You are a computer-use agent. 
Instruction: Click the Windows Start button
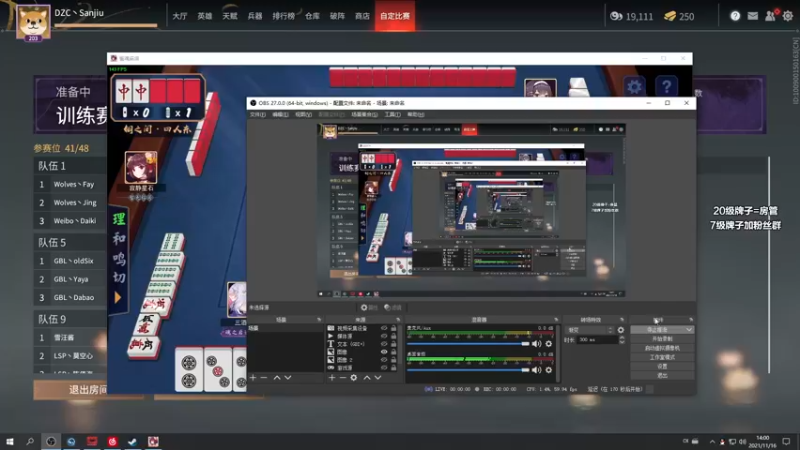[x=10, y=441]
